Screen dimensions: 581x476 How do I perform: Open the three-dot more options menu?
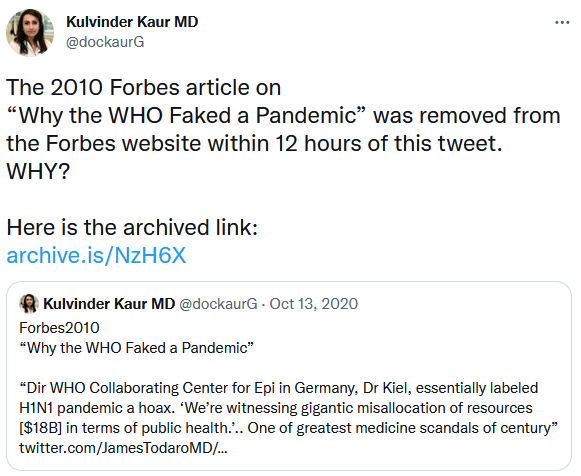coord(562,23)
